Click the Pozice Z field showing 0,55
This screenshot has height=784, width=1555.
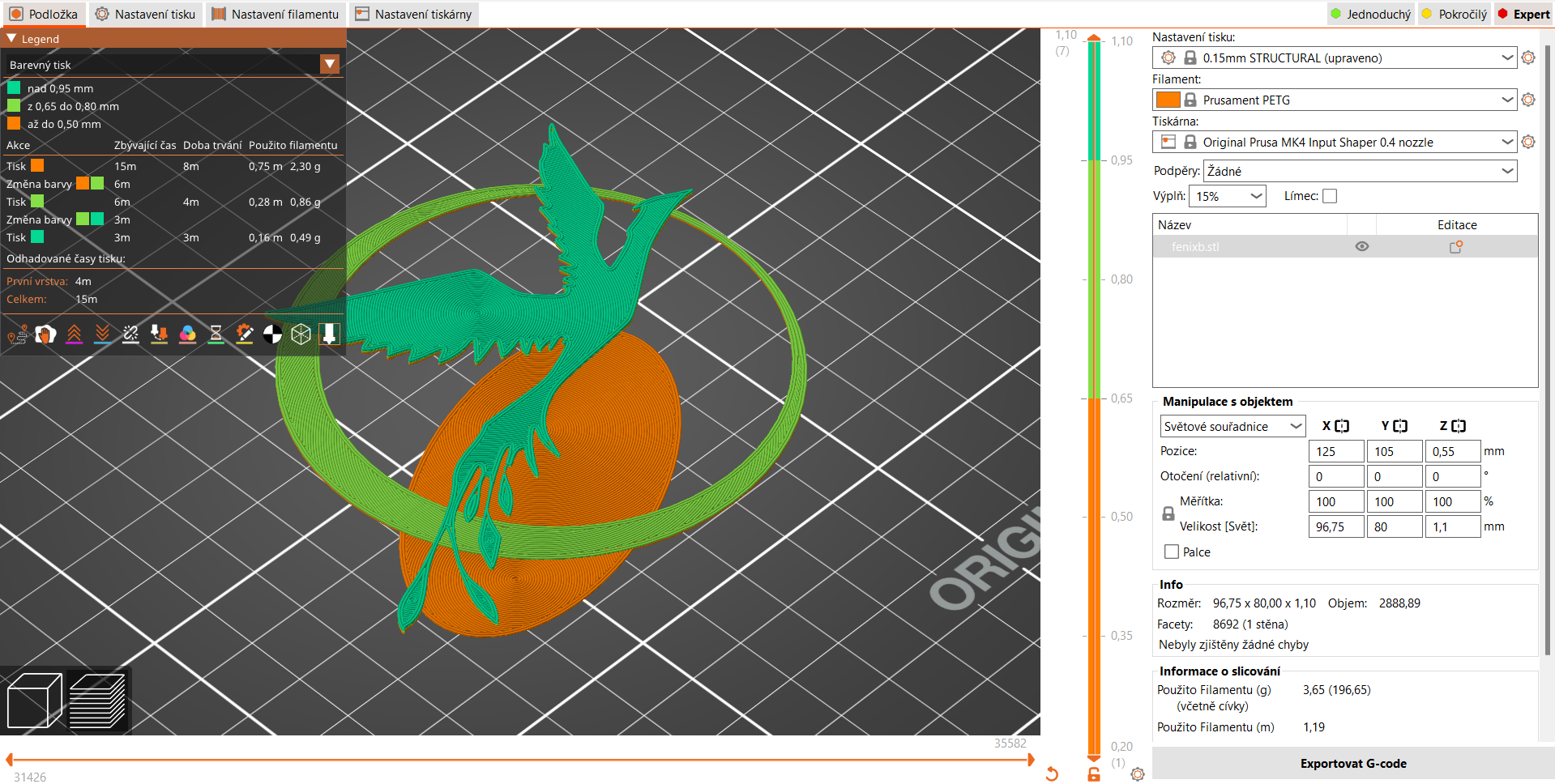click(x=1453, y=451)
